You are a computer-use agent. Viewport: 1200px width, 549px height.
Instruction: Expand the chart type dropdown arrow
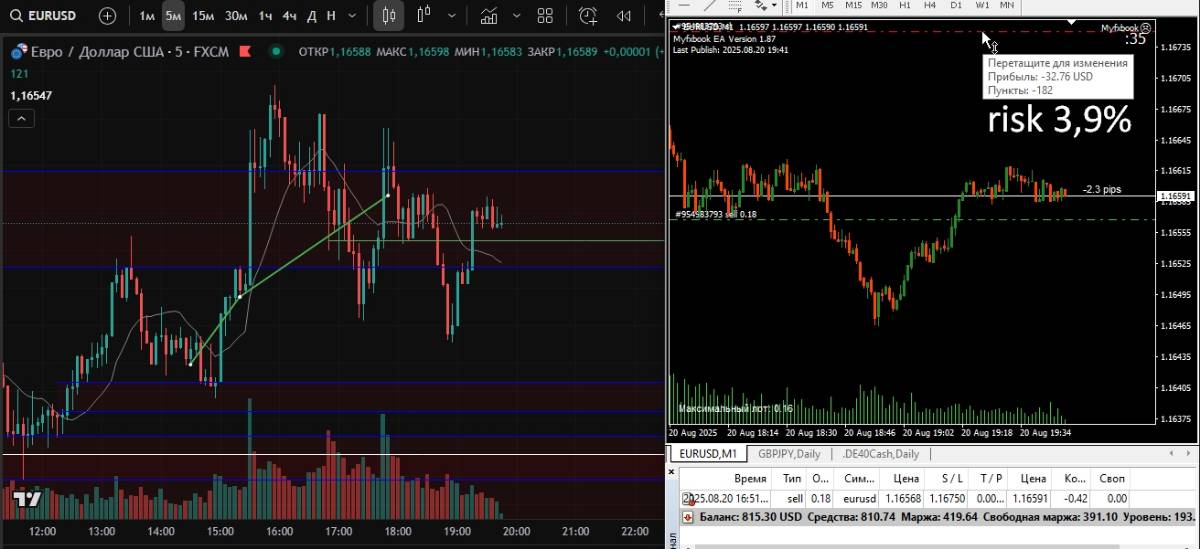tap(450, 16)
